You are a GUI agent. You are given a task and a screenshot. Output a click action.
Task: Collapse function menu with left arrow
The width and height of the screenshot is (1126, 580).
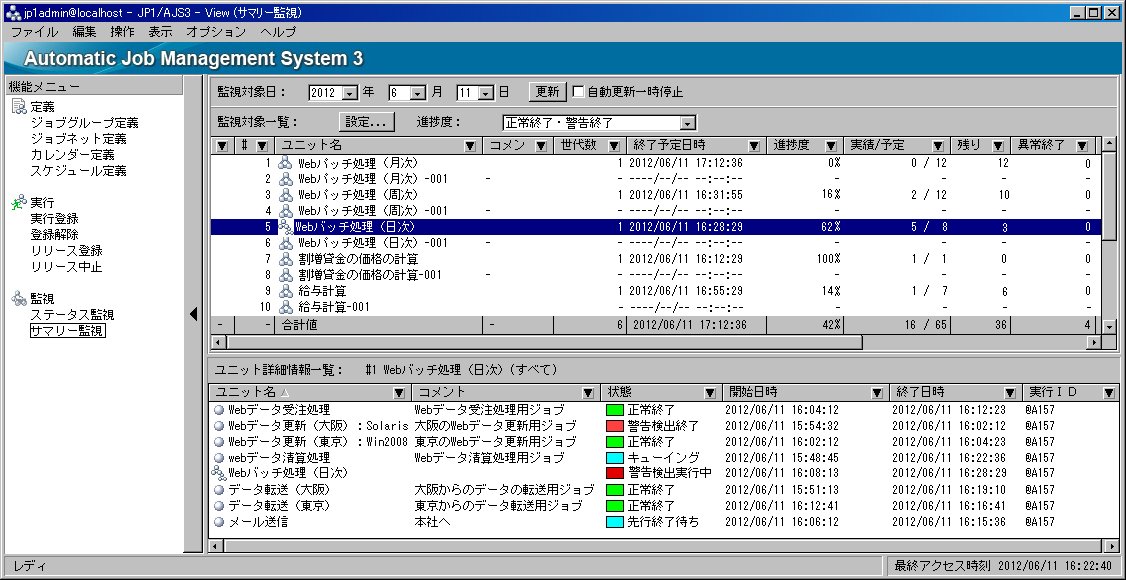pyautogui.click(x=193, y=314)
